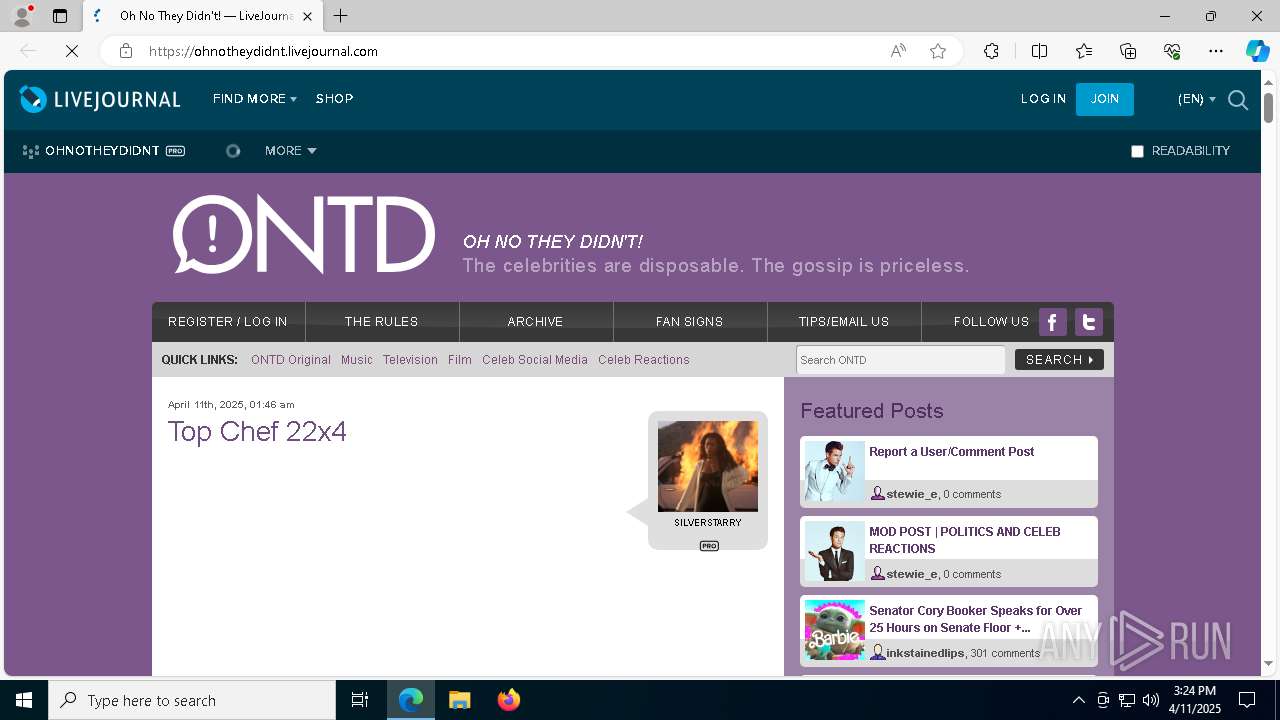Expand the More dropdown in community bar
Image resolution: width=1280 pixels, height=720 pixels.
[291, 151]
